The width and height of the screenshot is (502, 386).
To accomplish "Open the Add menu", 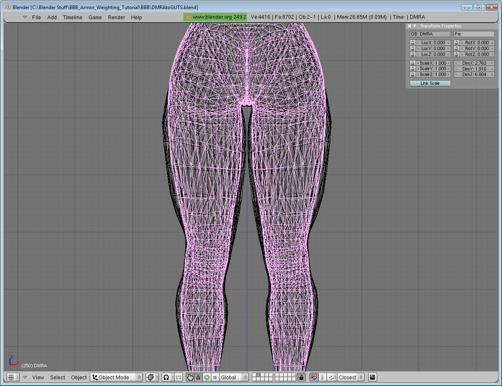I will coord(52,17).
